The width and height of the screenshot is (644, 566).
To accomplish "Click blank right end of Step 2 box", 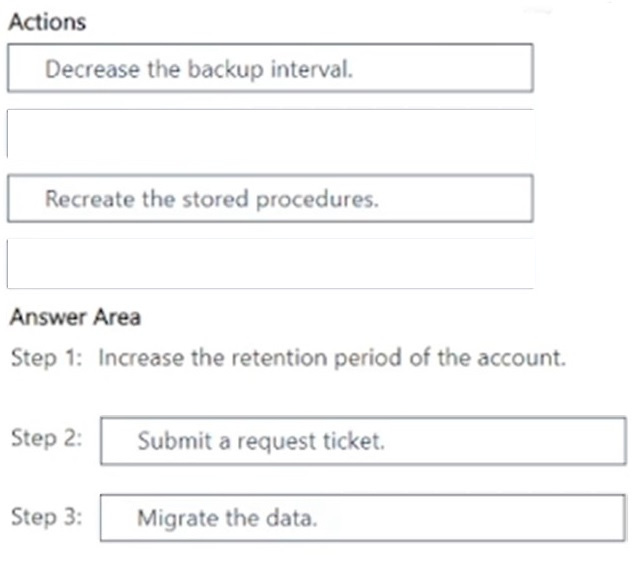I will 505,441.
